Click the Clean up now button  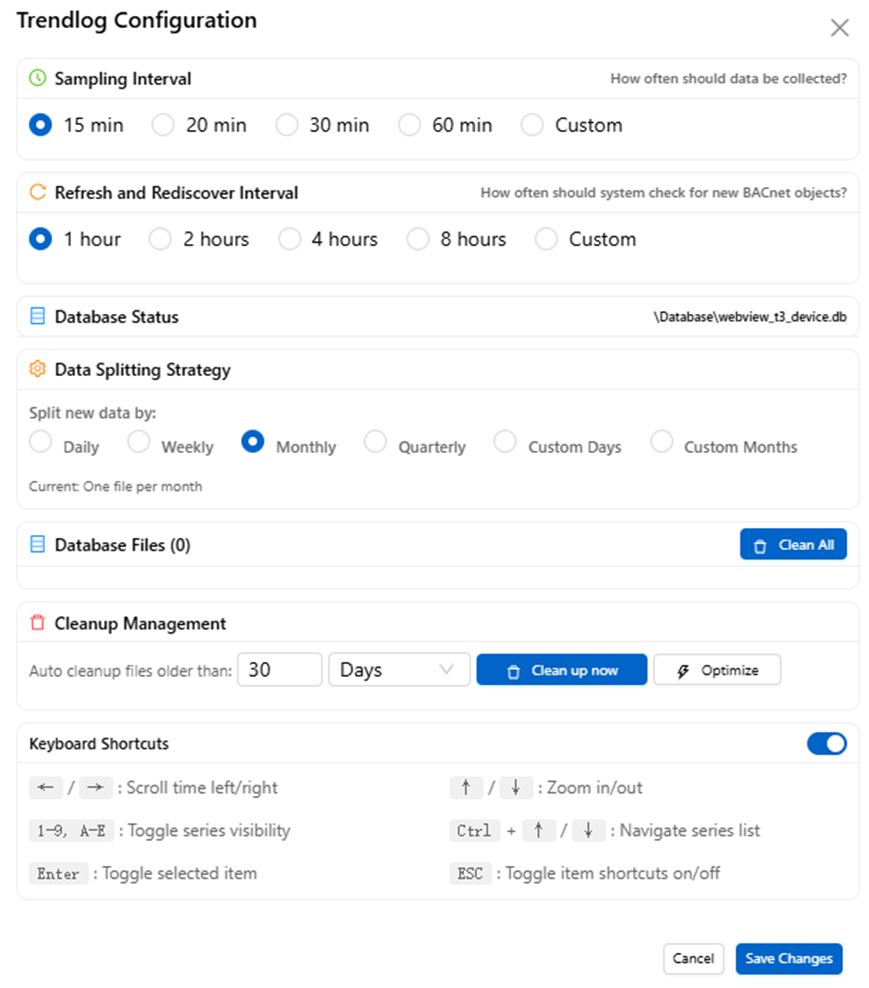561,669
